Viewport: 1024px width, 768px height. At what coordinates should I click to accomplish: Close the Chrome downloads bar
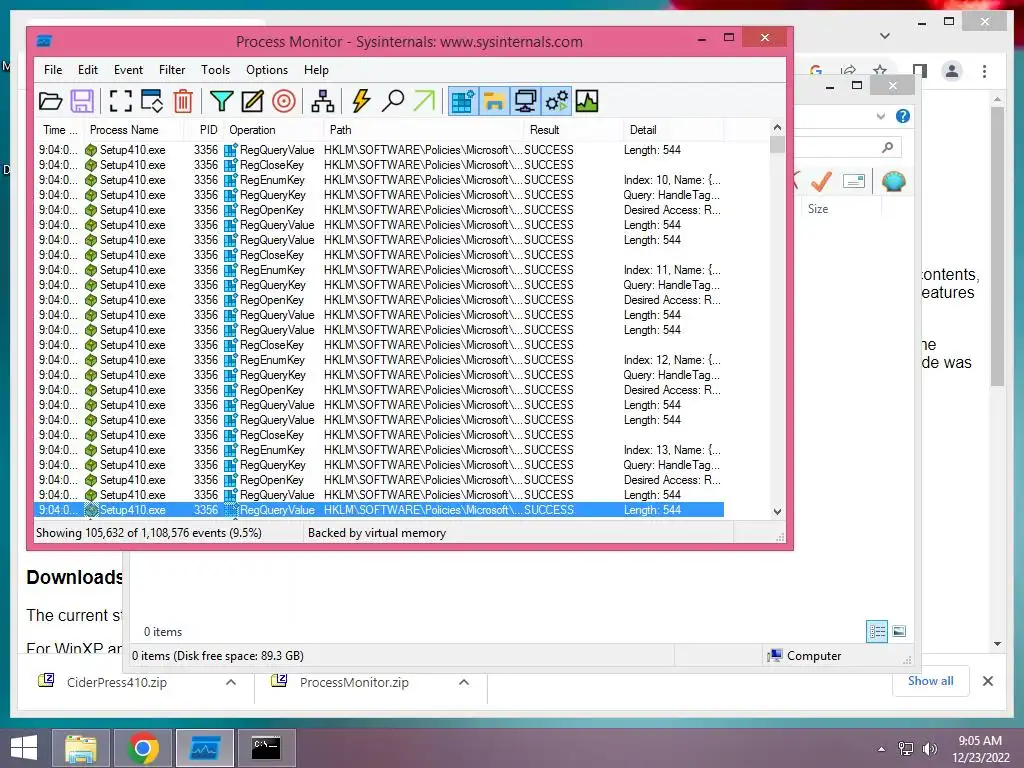[x=987, y=681]
